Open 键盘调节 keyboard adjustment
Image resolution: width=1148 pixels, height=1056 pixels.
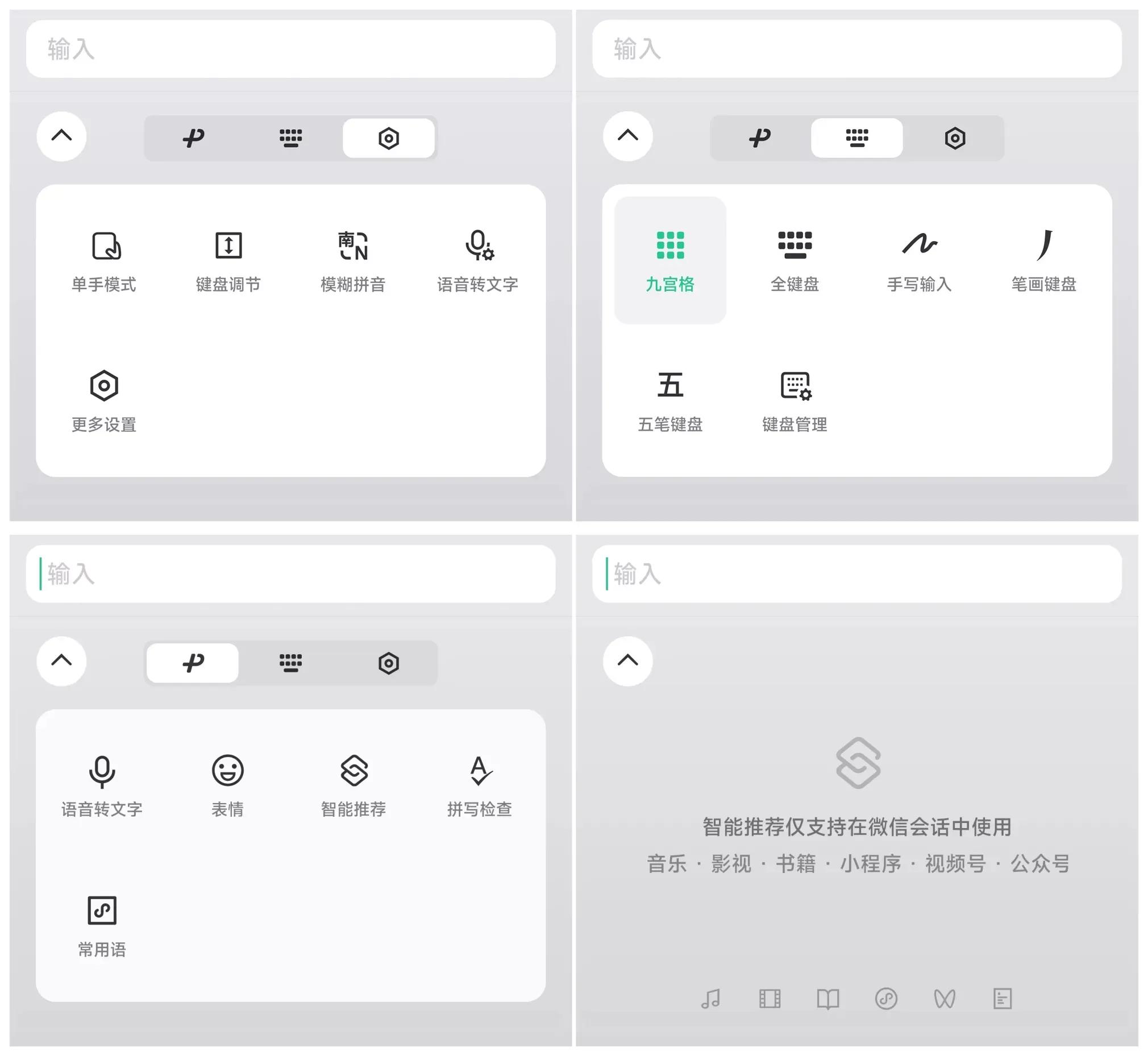[x=228, y=260]
